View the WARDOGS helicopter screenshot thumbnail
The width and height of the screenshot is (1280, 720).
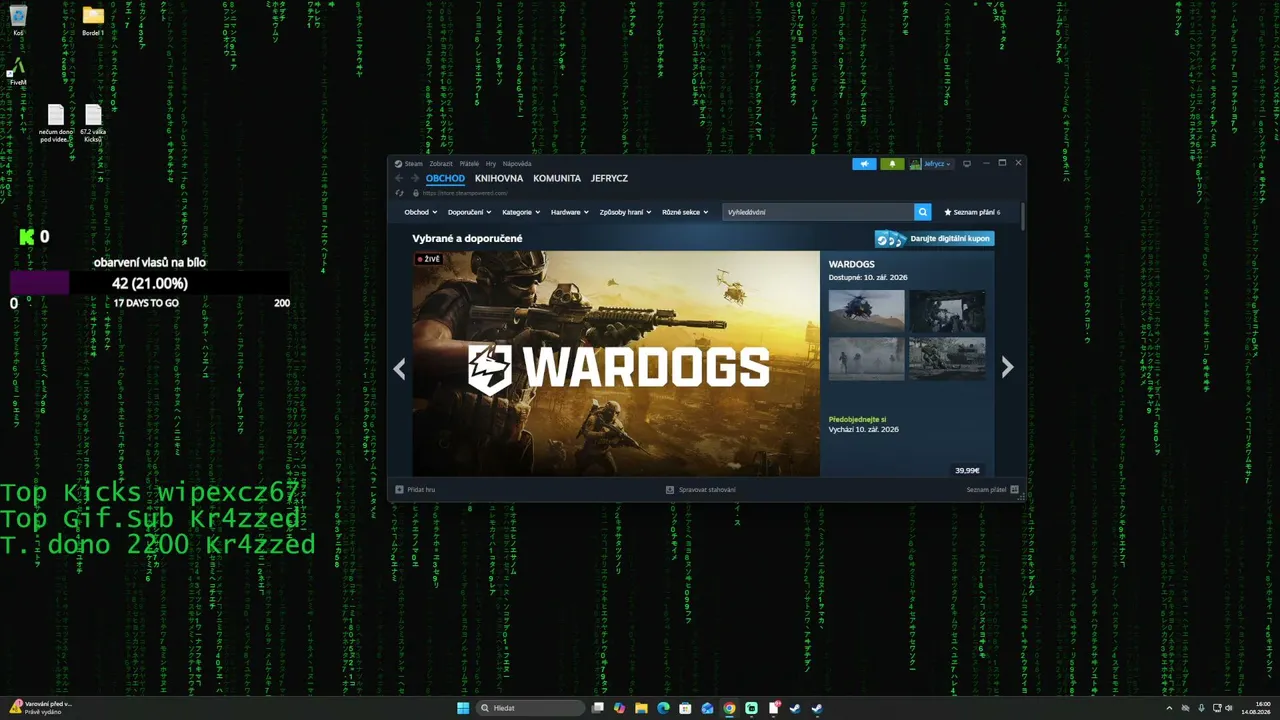(x=866, y=310)
